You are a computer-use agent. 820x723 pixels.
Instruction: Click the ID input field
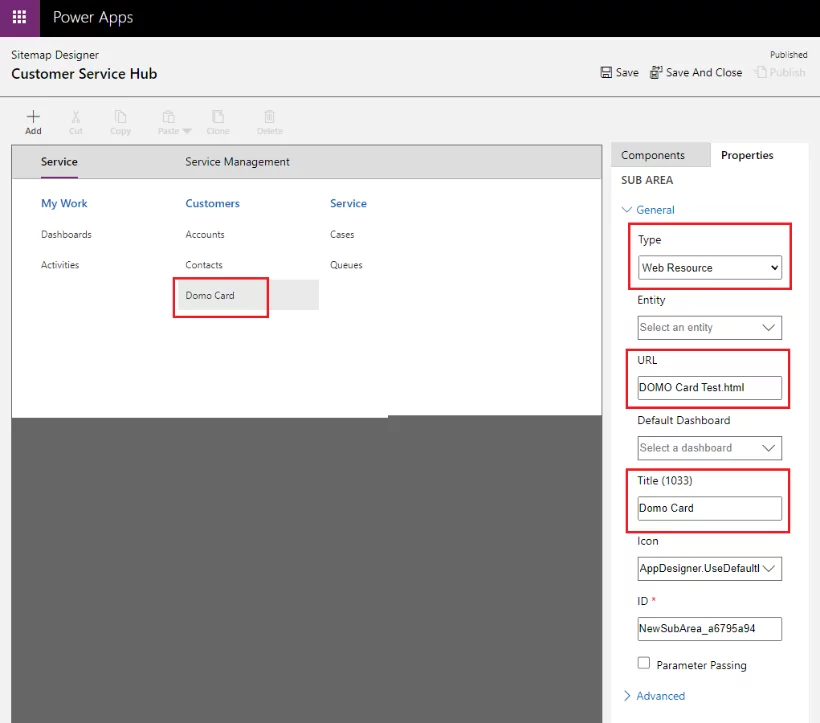tap(710, 629)
